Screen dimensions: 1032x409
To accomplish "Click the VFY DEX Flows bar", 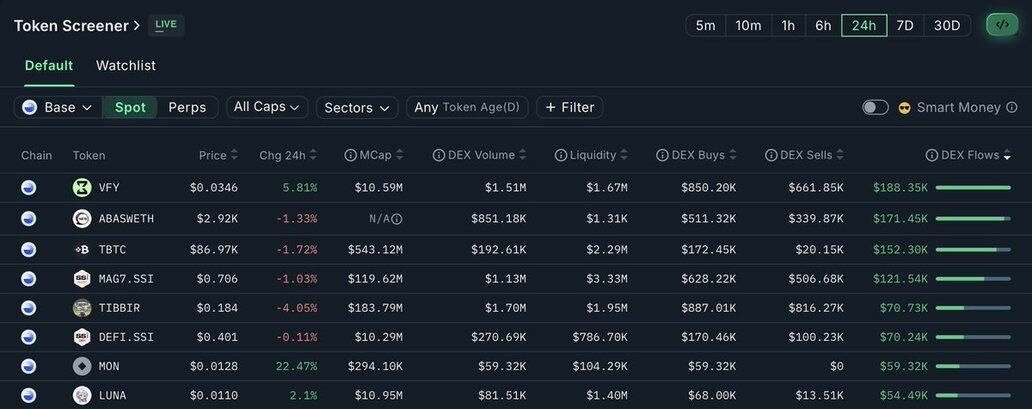I will [972, 187].
